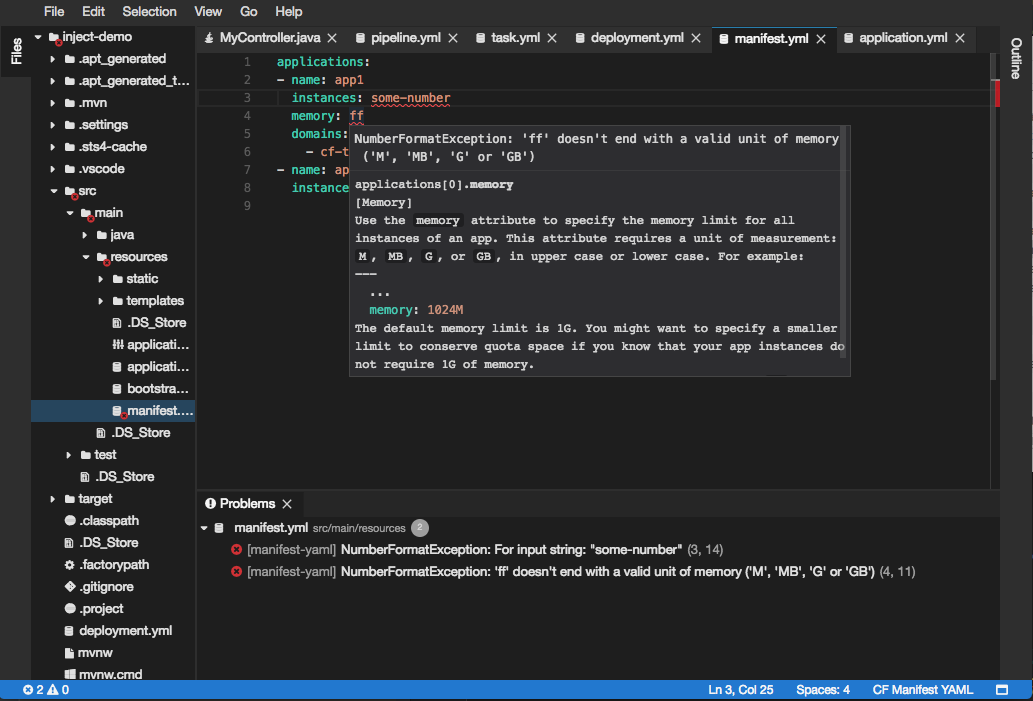Collapse the src folder in the explorer
1033x701 pixels.
tap(54, 190)
